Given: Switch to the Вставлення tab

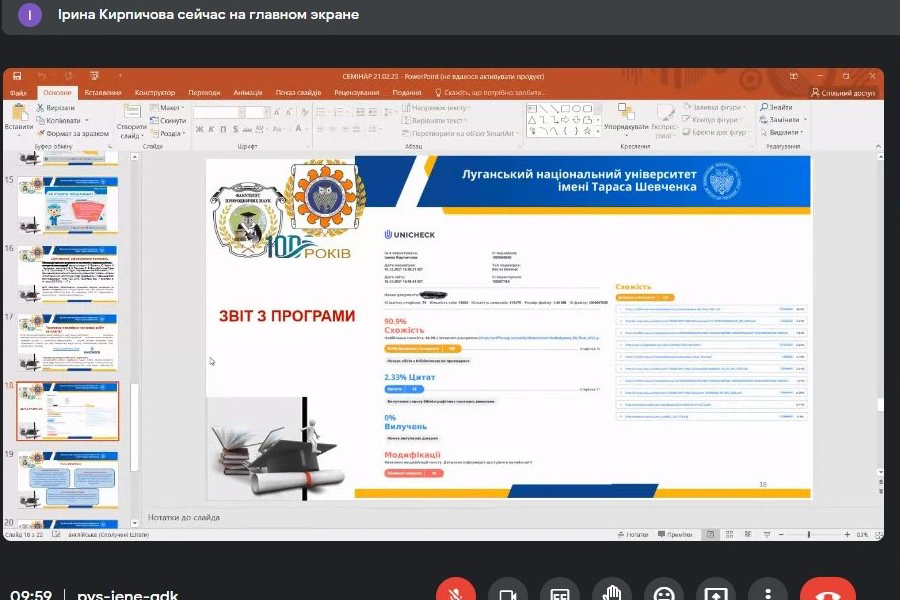Looking at the screenshot, I should (x=103, y=92).
